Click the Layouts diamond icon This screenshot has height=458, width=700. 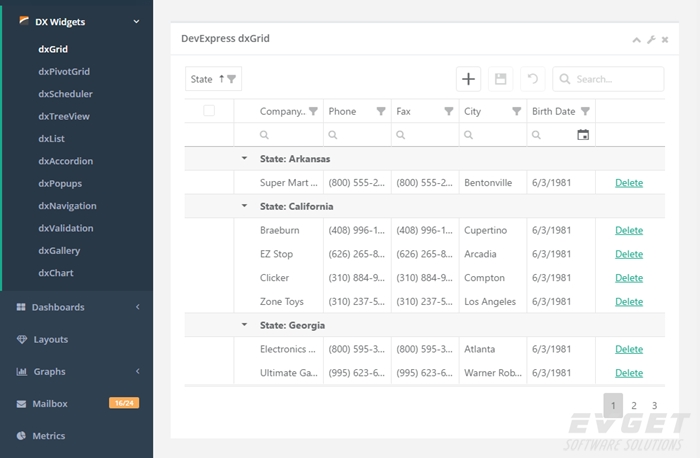[21, 339]
